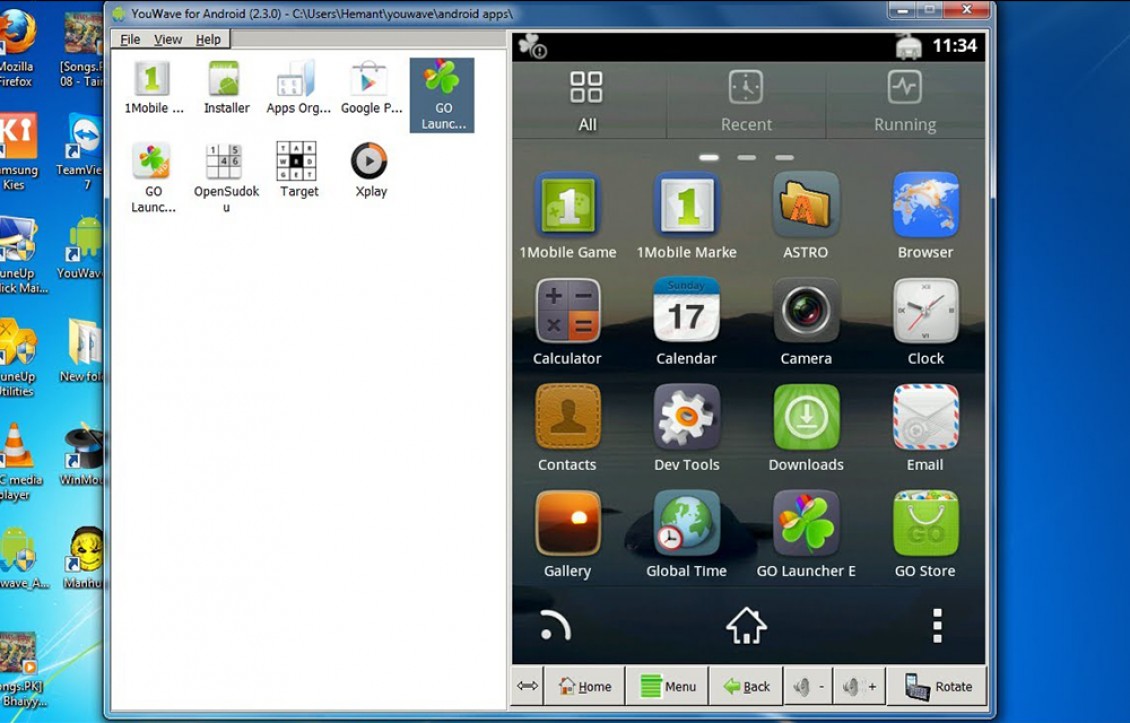This screenshot has width=1130, height=723.
Task: Open the New folder on desktop
Action: 81,351
